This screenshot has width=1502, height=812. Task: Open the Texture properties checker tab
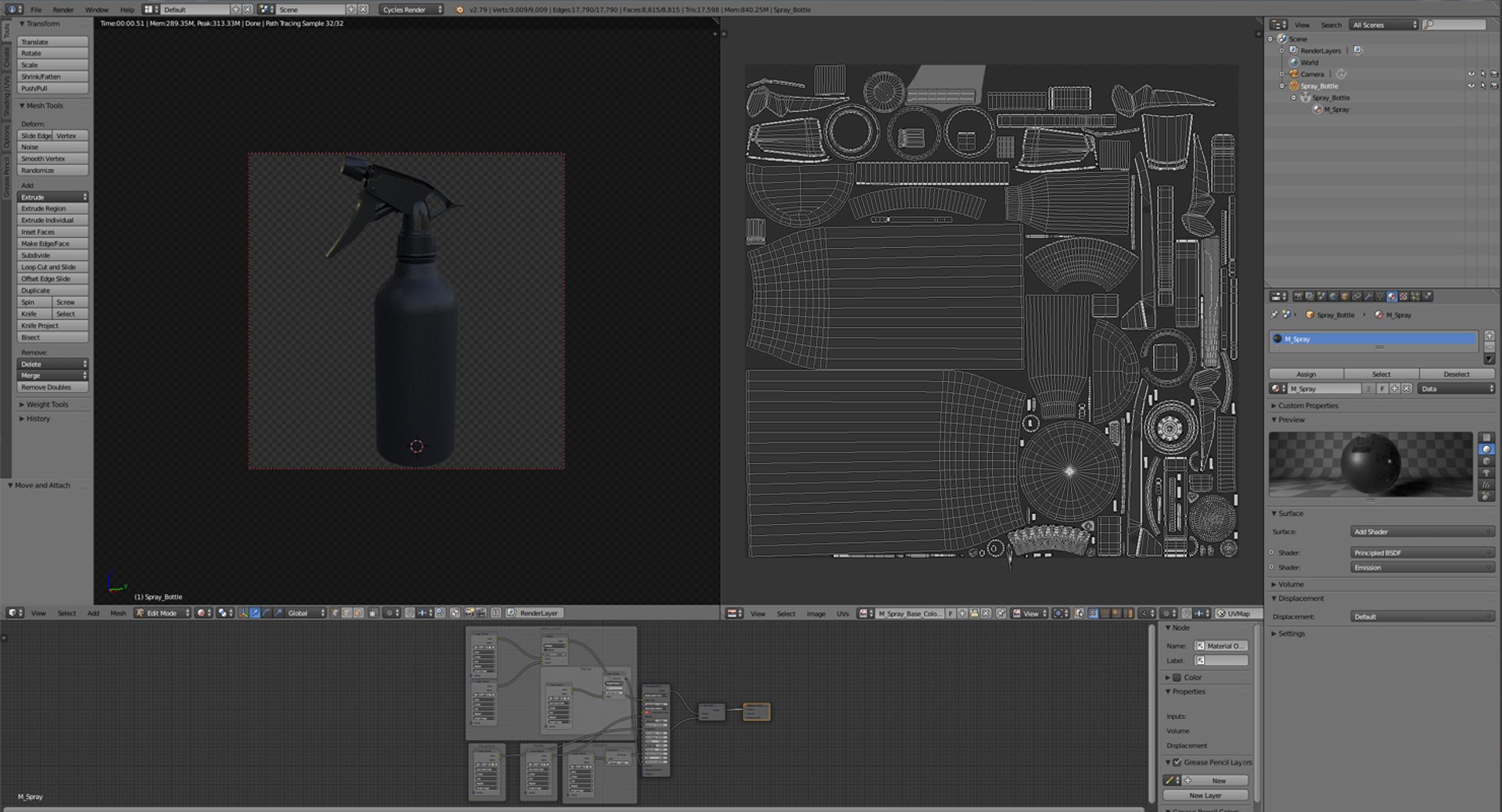[1403, 296]
